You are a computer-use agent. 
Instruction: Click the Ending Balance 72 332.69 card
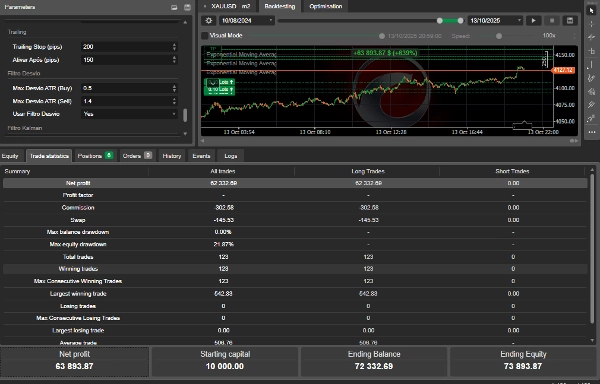pos(374,361)
